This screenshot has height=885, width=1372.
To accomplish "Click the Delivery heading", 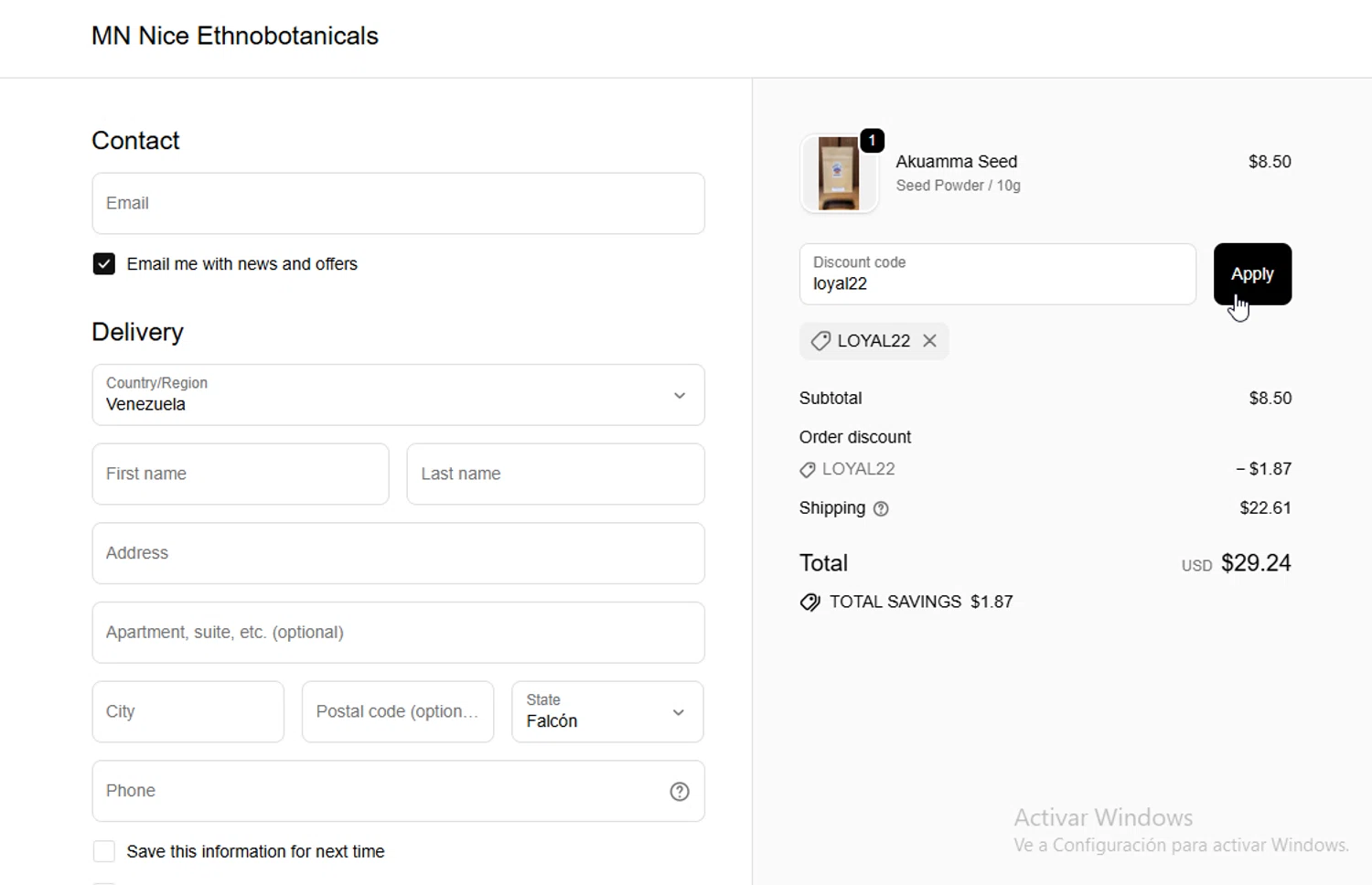I will click(x=137, y=332).
